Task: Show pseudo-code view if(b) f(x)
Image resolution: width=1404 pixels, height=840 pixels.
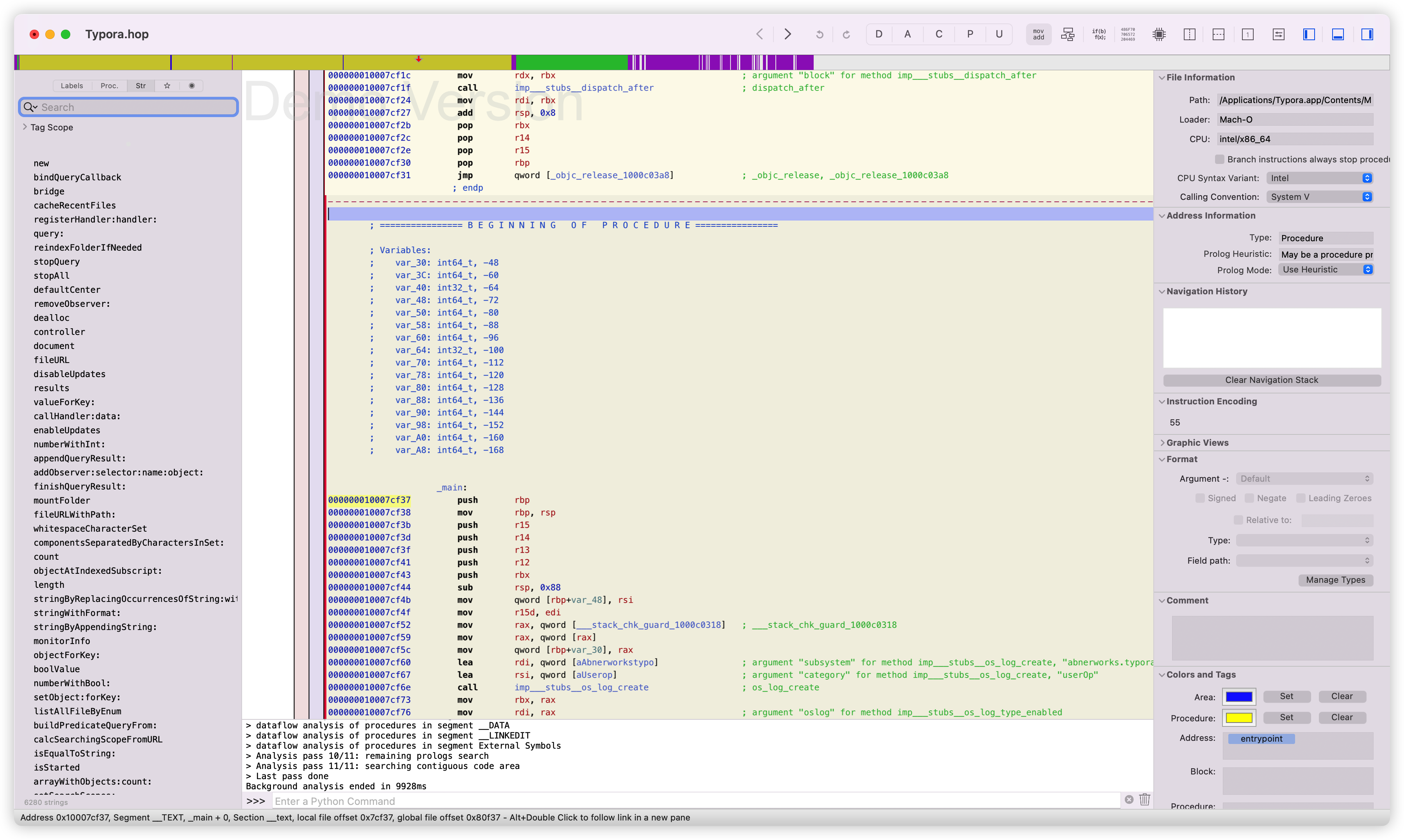Action: (1099, 34)
